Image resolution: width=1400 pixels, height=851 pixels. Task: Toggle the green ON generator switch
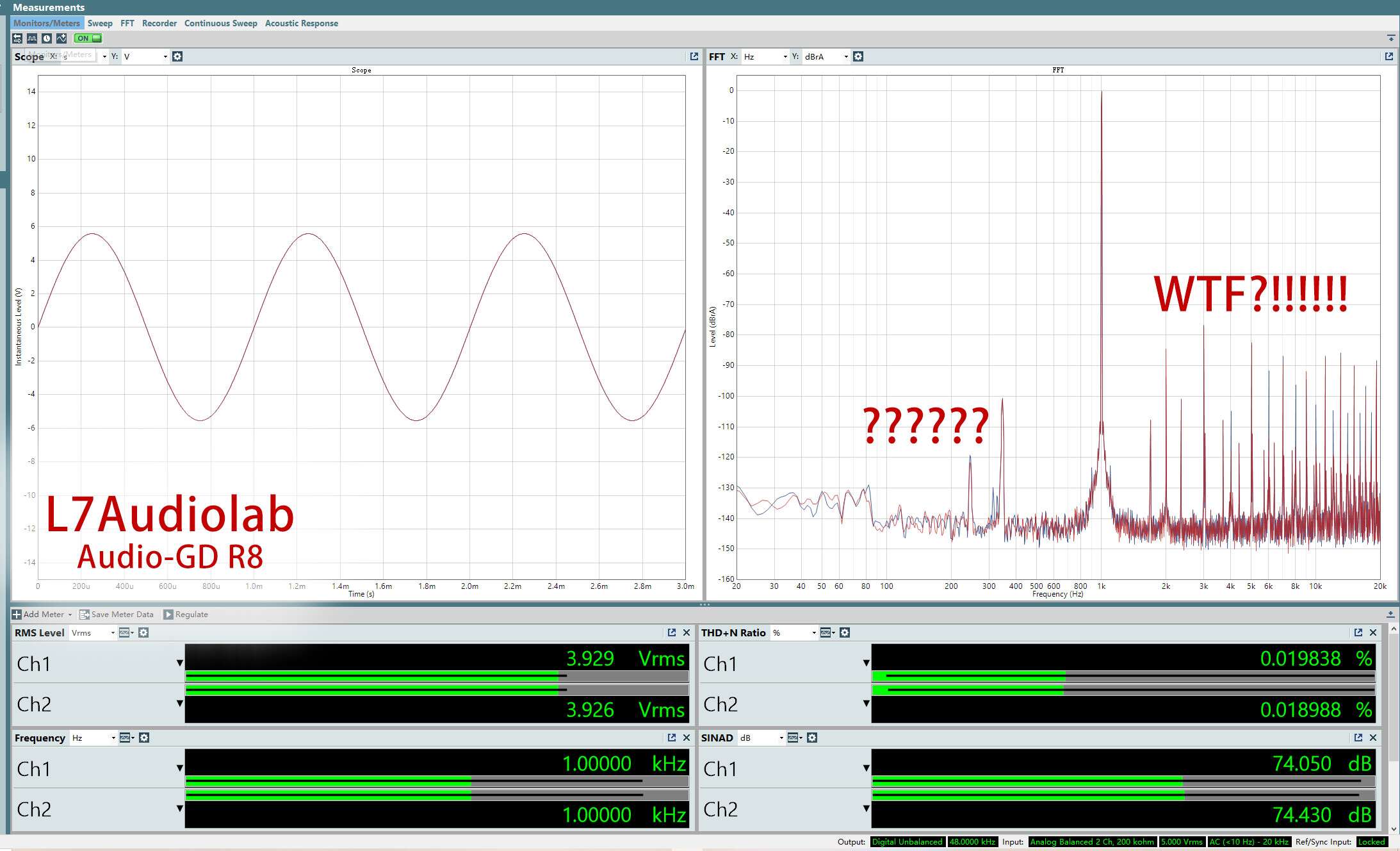point(88,38)
